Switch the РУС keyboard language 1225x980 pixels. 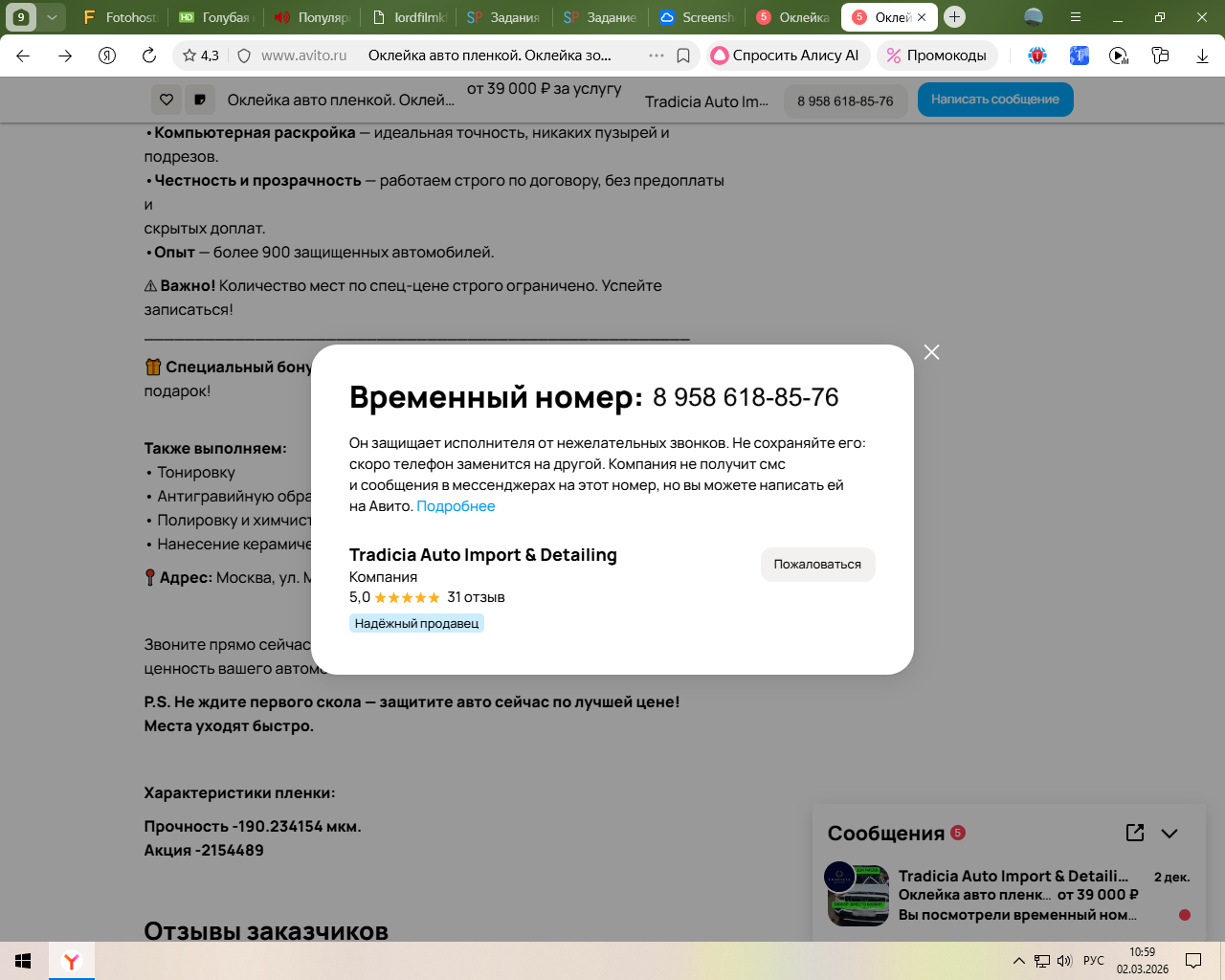[x=1094, y=961]
